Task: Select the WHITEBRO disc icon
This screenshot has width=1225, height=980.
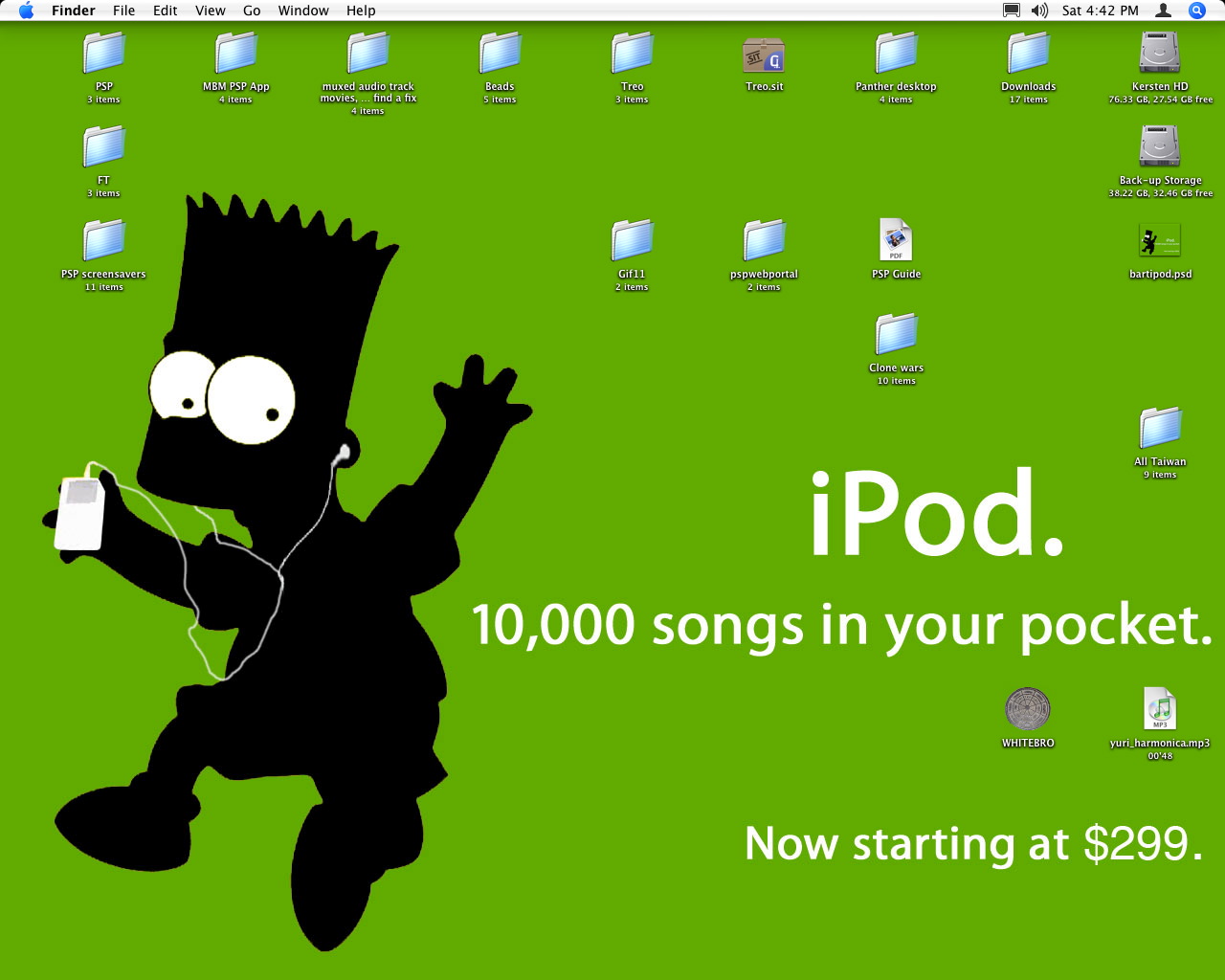Action: [1028, 709]
